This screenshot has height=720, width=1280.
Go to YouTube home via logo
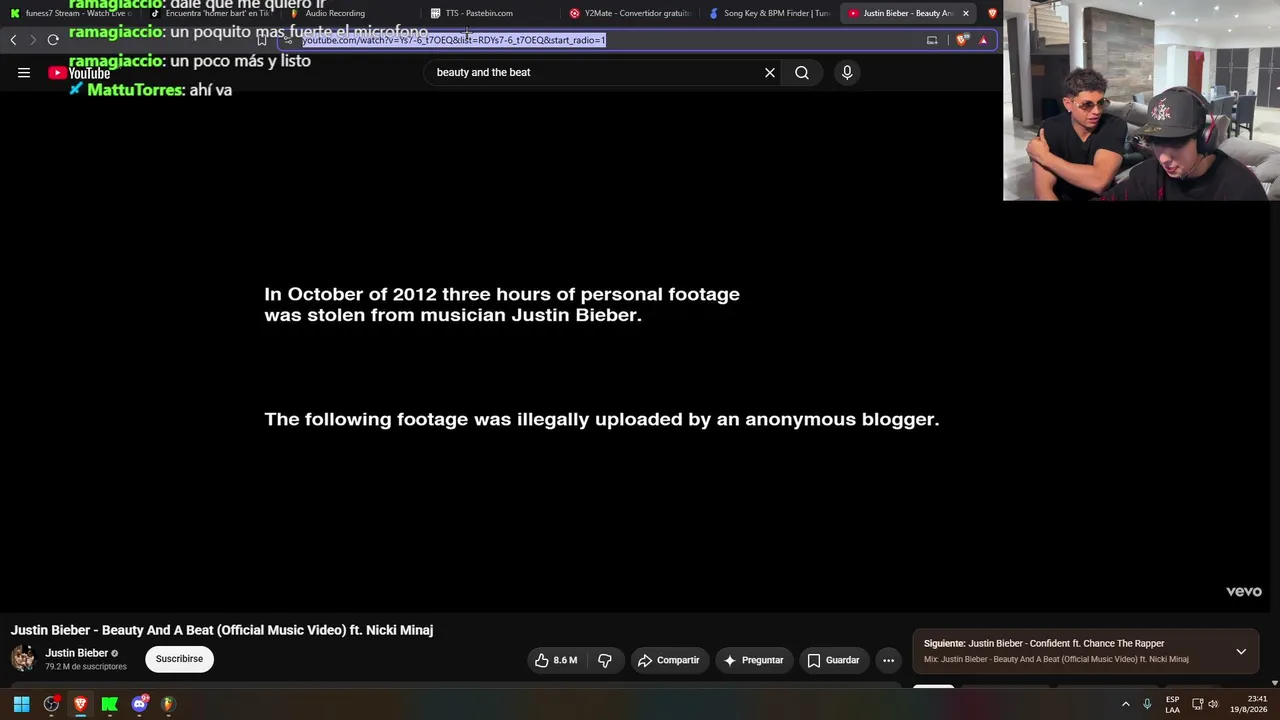click(x=79, y=73)
